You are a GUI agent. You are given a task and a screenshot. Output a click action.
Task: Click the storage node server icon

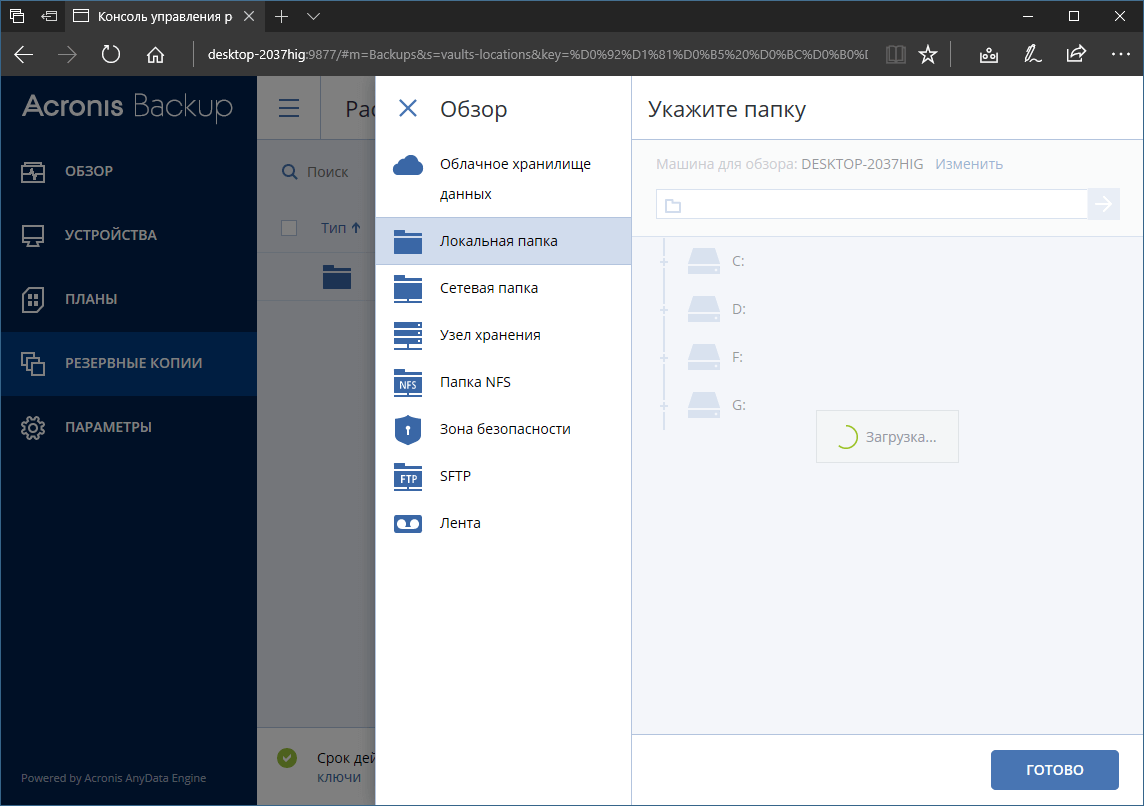click(408, 336)
